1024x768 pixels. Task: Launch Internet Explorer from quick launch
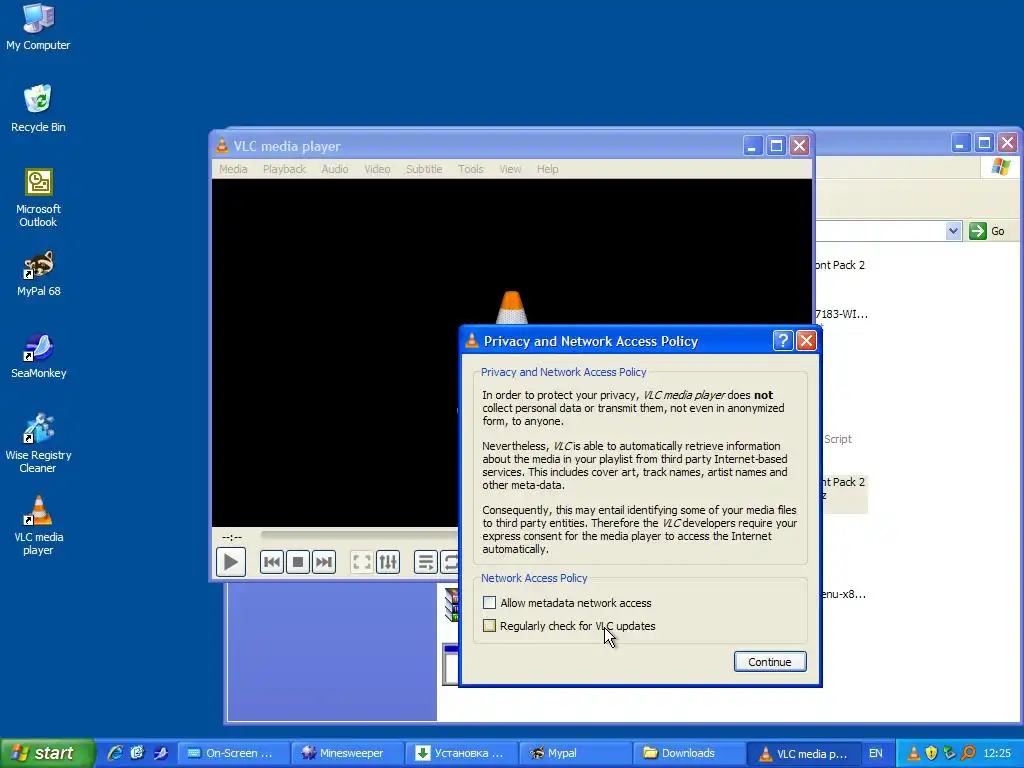point(114,753)
